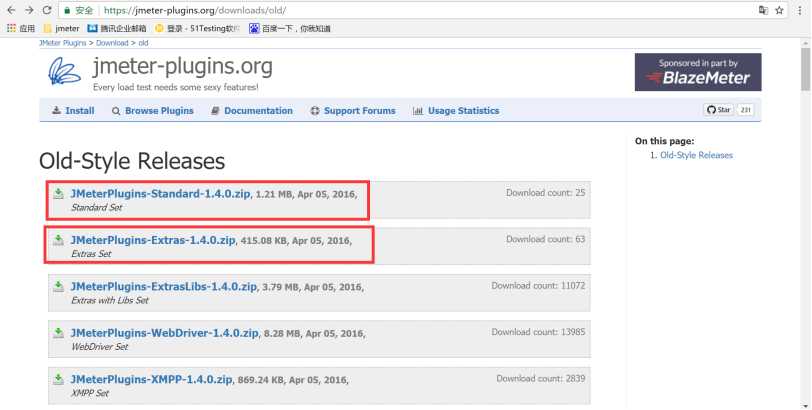Click the Download breadcrumb link
812x410 pixels.
tap(112, 43)
